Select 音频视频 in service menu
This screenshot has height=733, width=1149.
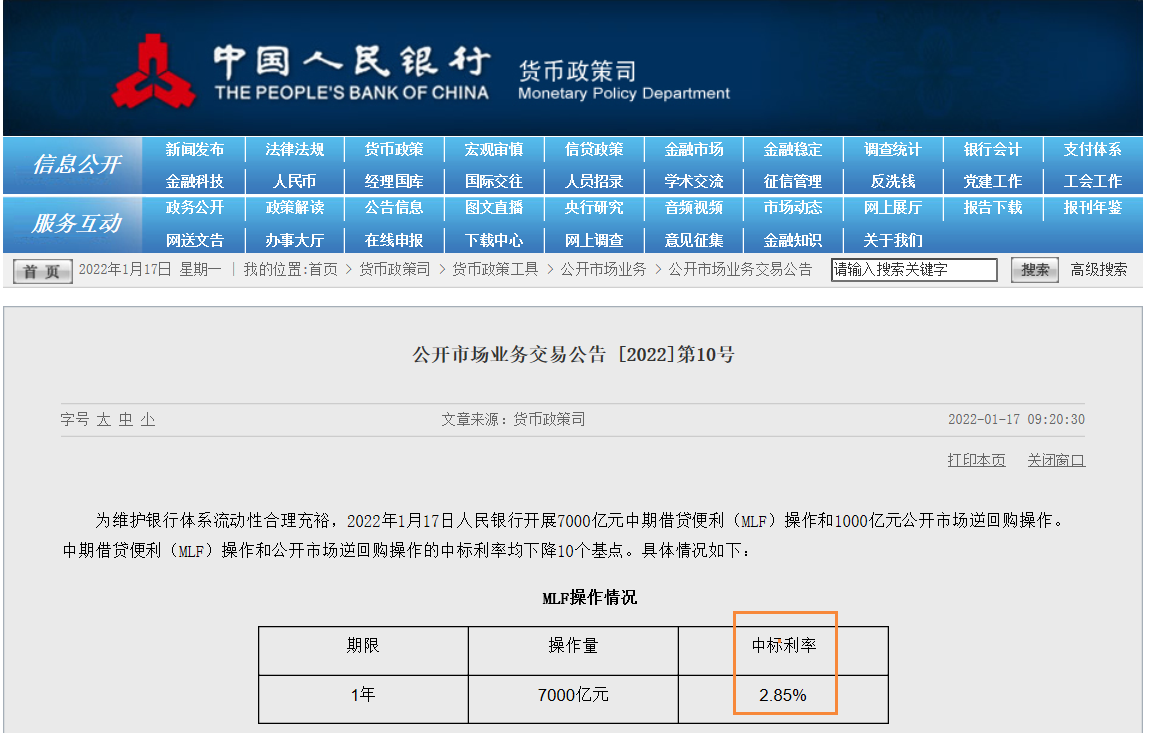(694, 207)
